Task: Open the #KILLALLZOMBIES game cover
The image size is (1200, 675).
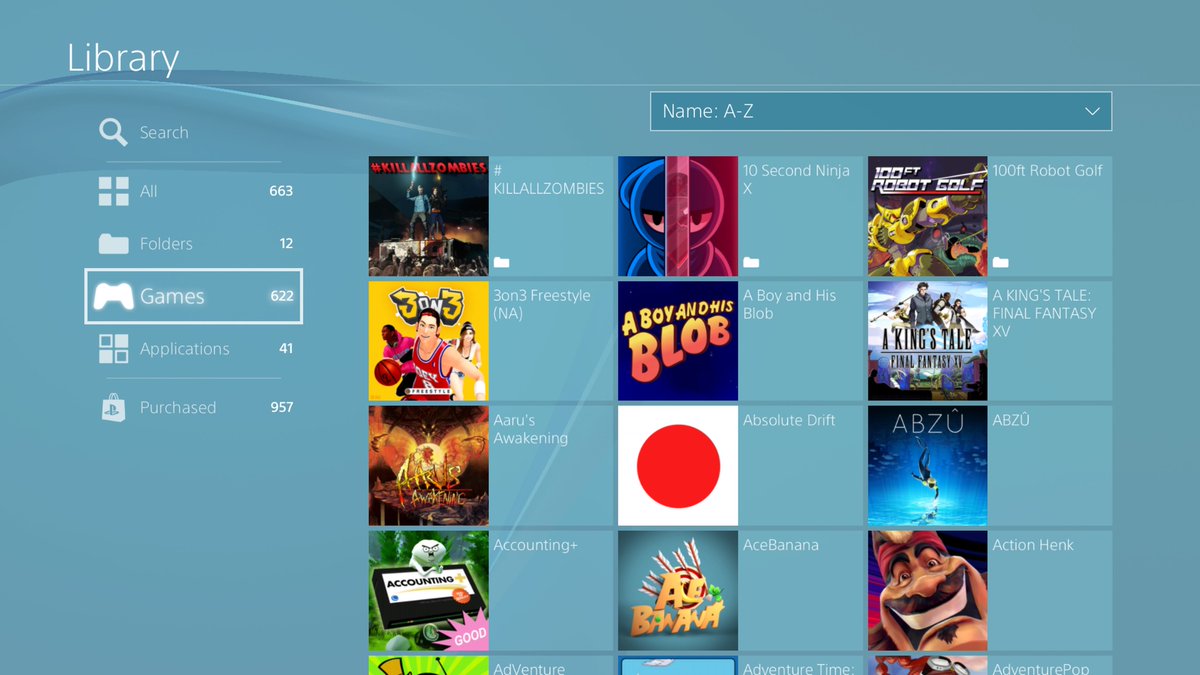Action: pyautogui.click(x=429, y=216)
